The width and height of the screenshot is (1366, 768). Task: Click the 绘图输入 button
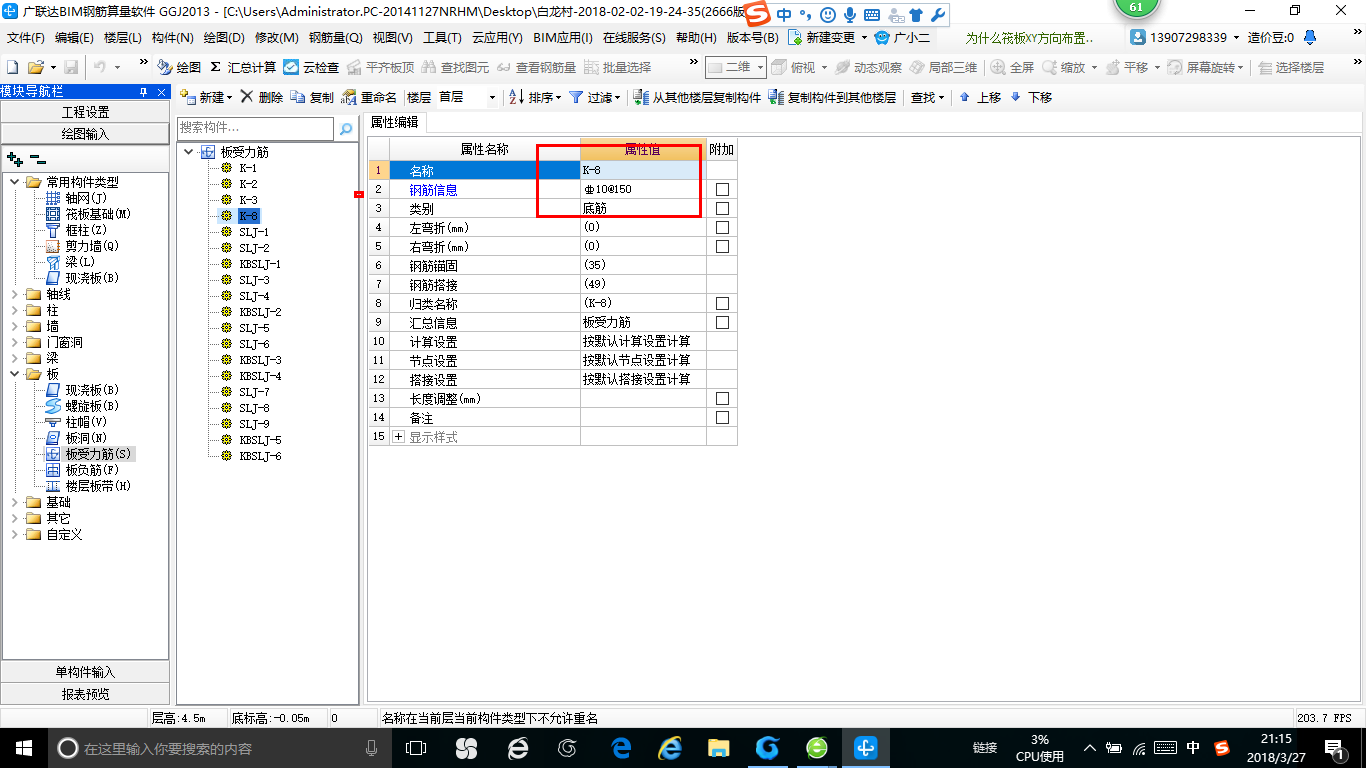tap(85, 133)
